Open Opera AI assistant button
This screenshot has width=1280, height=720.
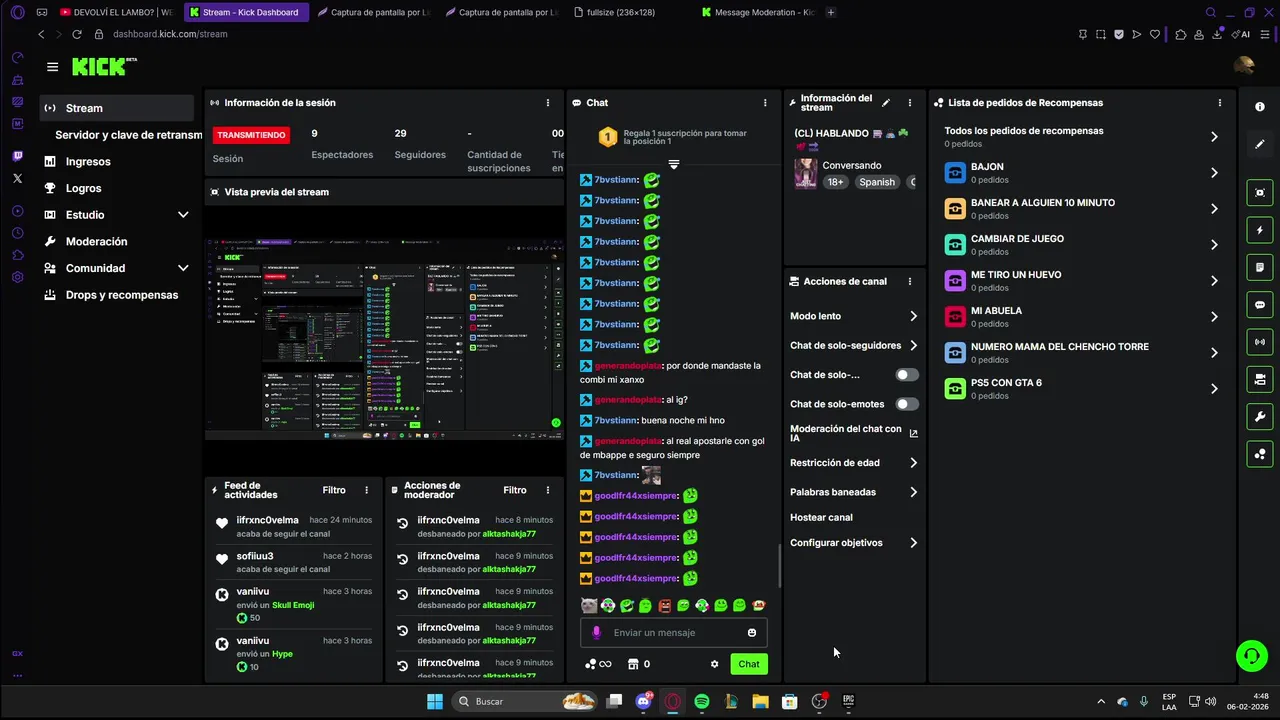1241,34
